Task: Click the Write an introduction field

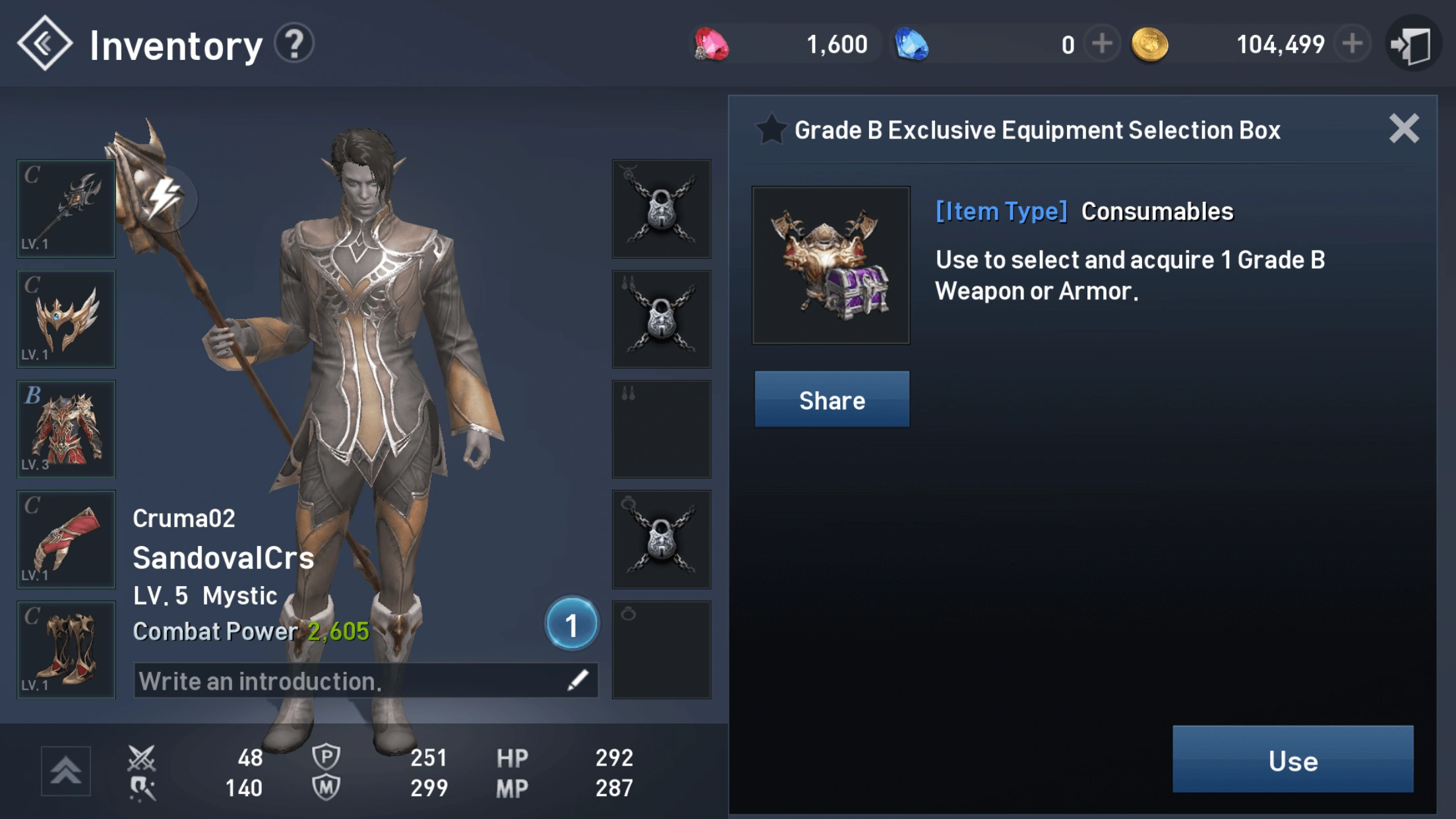Action: click(366, 681)
